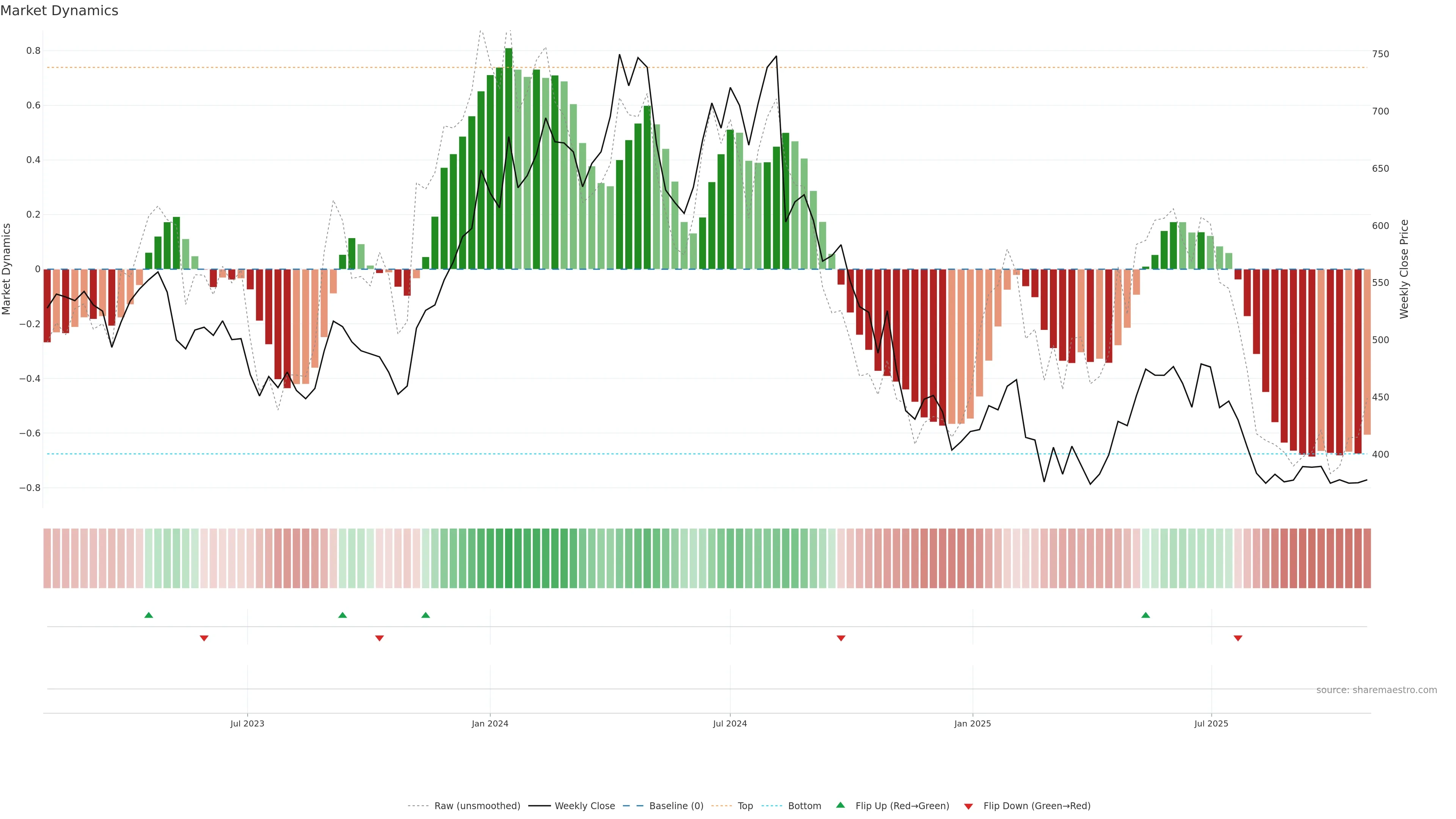Click the green flip-up triangle before Jul 2025
This screenshot has width=1456, height=819.
click(1145, 615)
